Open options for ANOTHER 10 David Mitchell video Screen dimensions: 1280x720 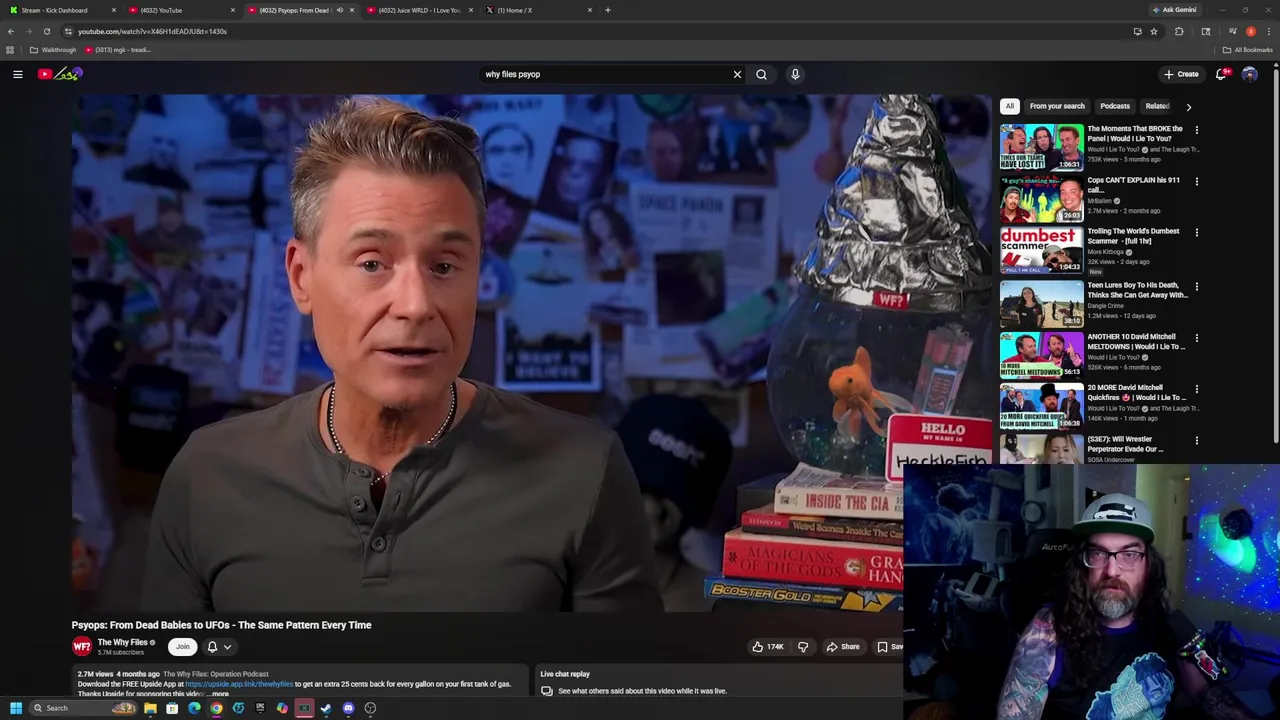click(x=1196, y=338)
